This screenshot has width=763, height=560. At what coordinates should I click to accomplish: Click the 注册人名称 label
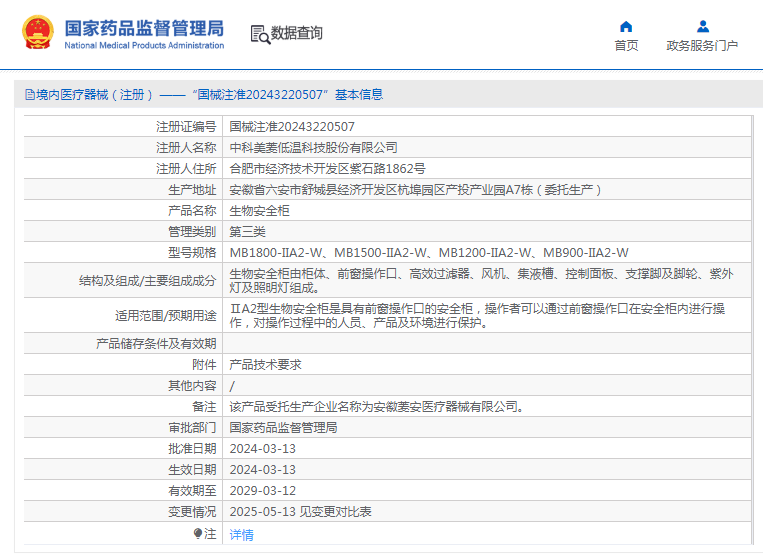[x=186, y=147]
